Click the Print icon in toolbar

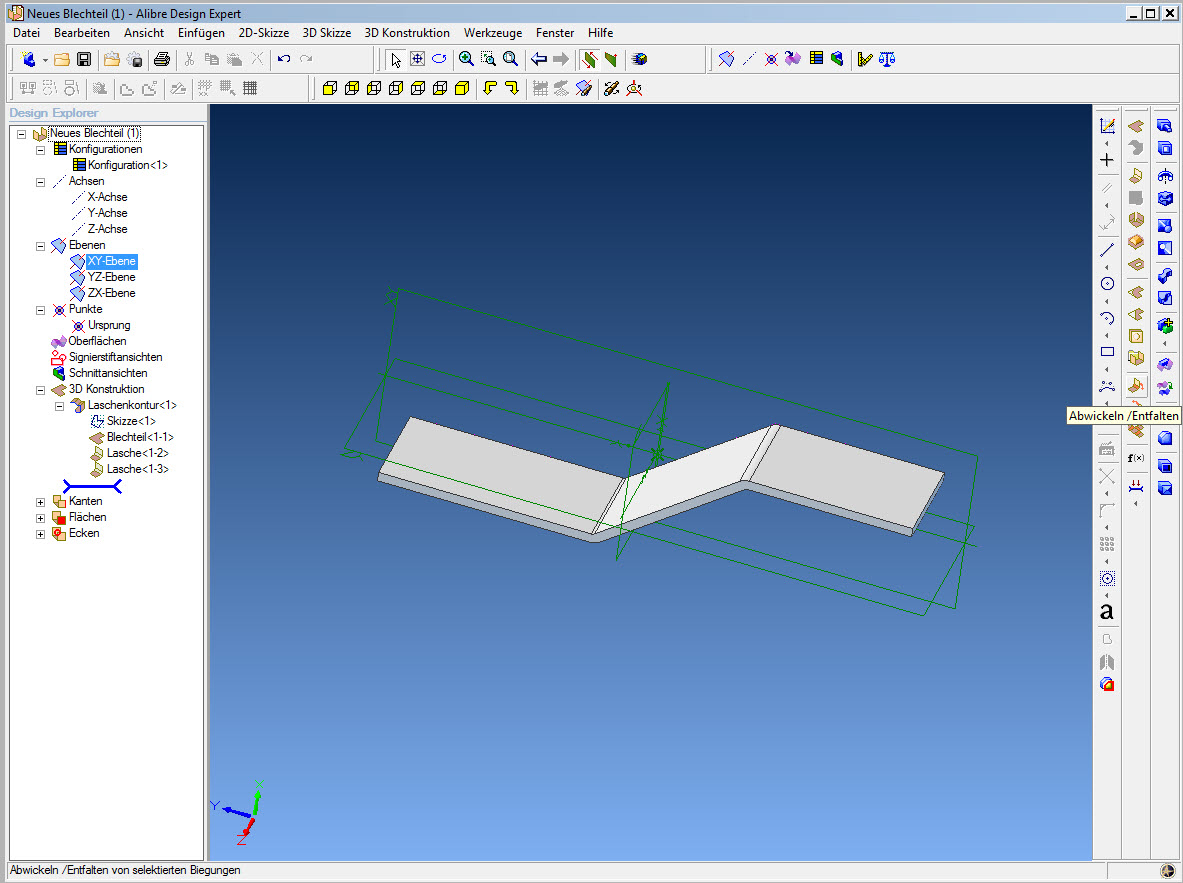161,59
